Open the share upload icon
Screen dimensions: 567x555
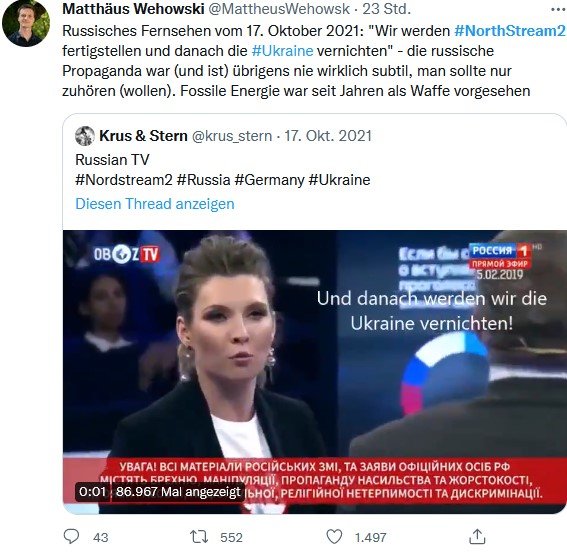click(x=477, y=537)
